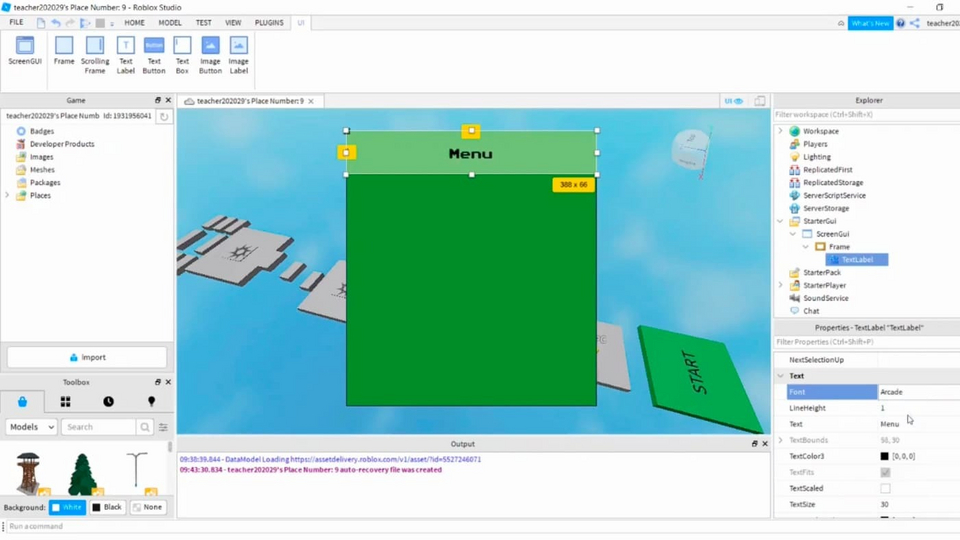The height and width of the screenshot is (540, 960).
Task: Expand the TextBounds property
Action: click(780, 440)
